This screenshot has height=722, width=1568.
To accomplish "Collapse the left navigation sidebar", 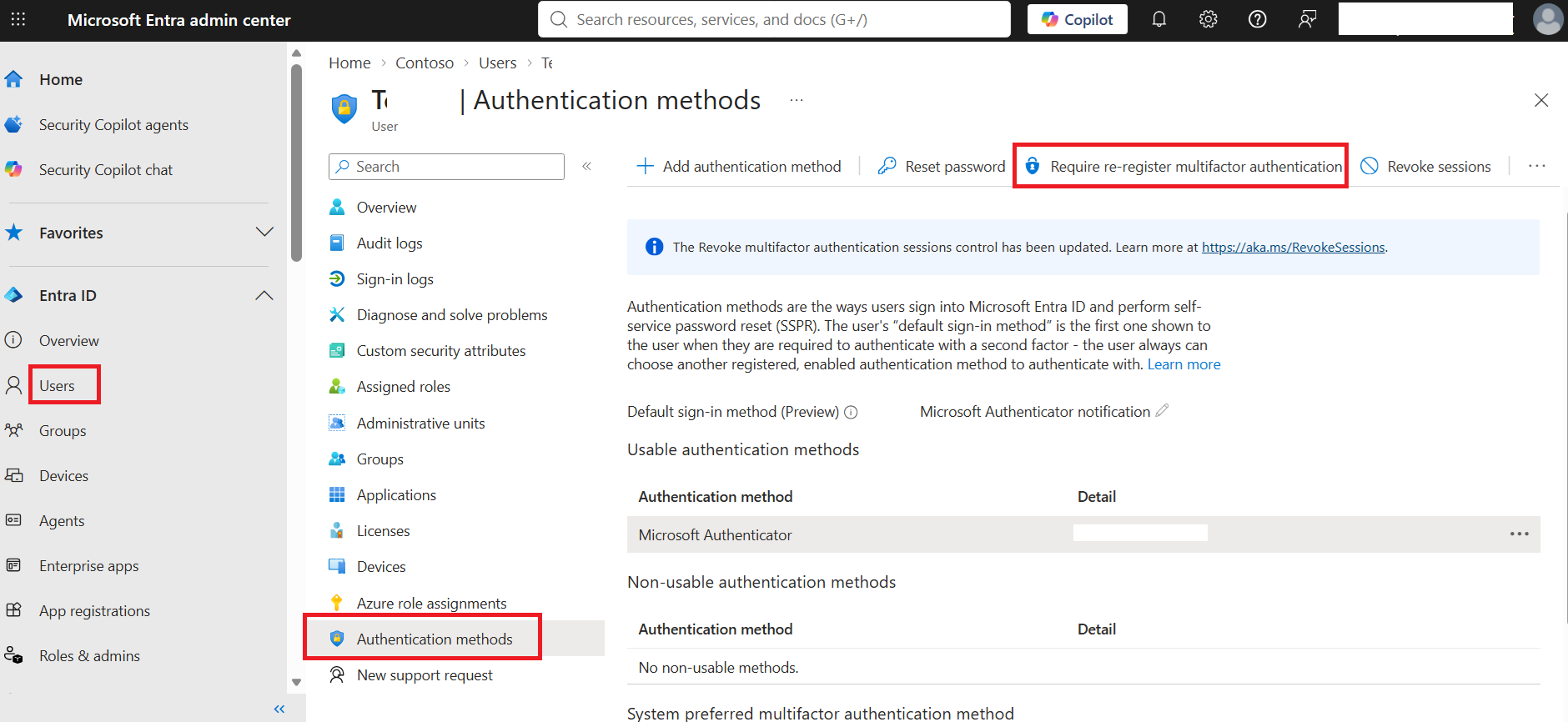I will tap(279, 709).
